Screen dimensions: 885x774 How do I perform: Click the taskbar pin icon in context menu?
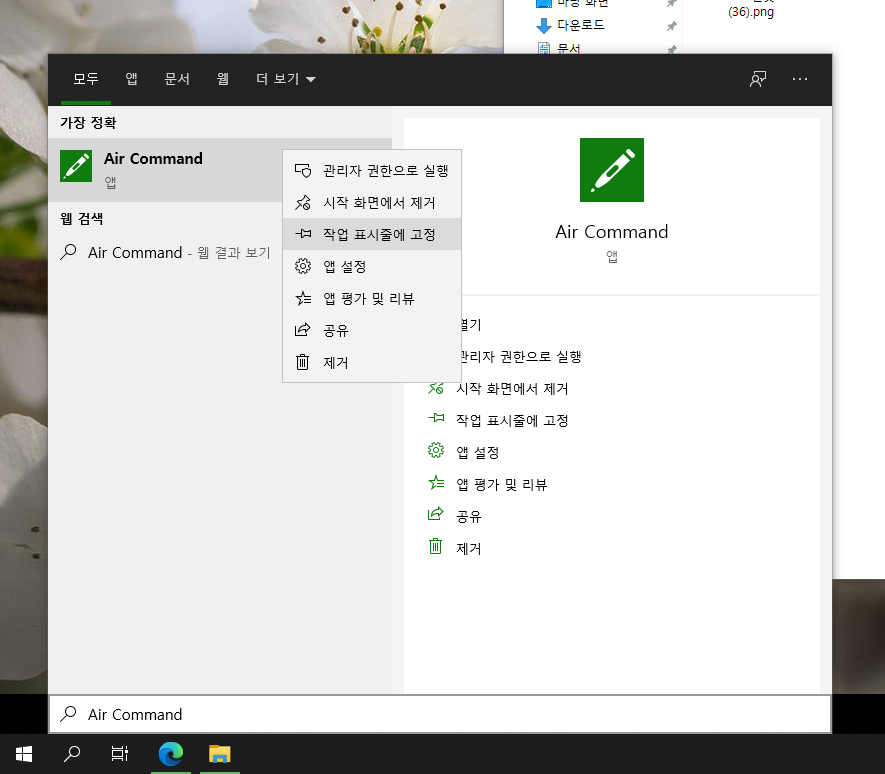click(x=303, y=234)
